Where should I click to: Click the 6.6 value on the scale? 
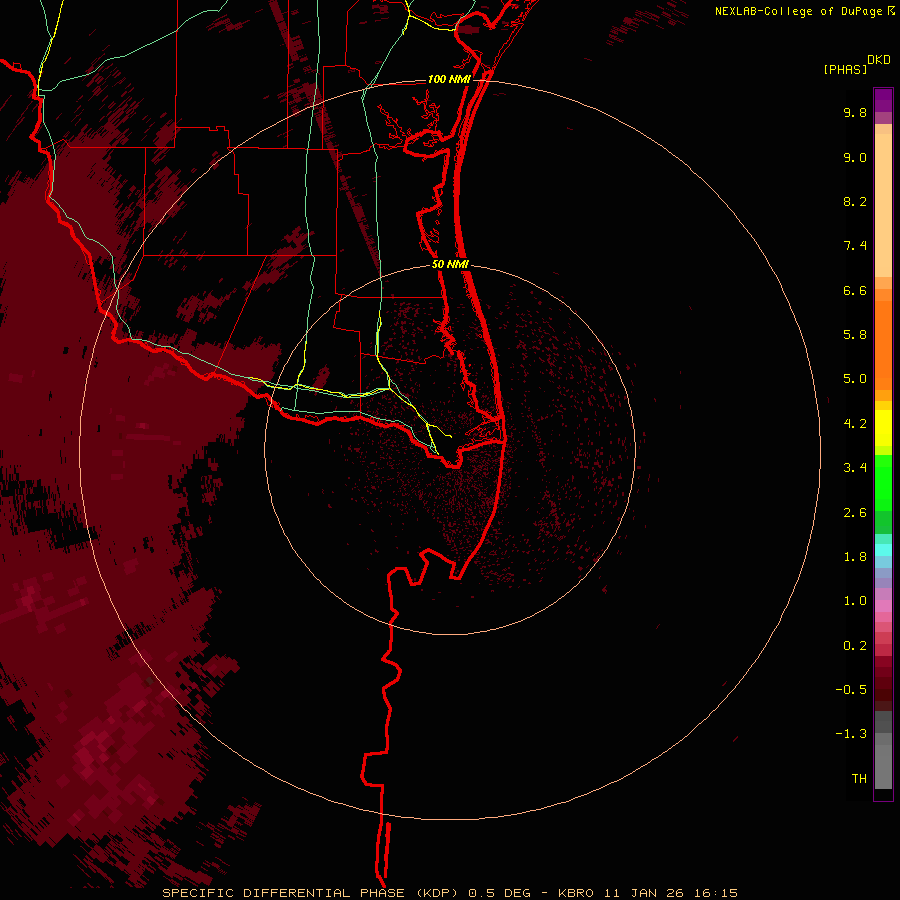855,290
